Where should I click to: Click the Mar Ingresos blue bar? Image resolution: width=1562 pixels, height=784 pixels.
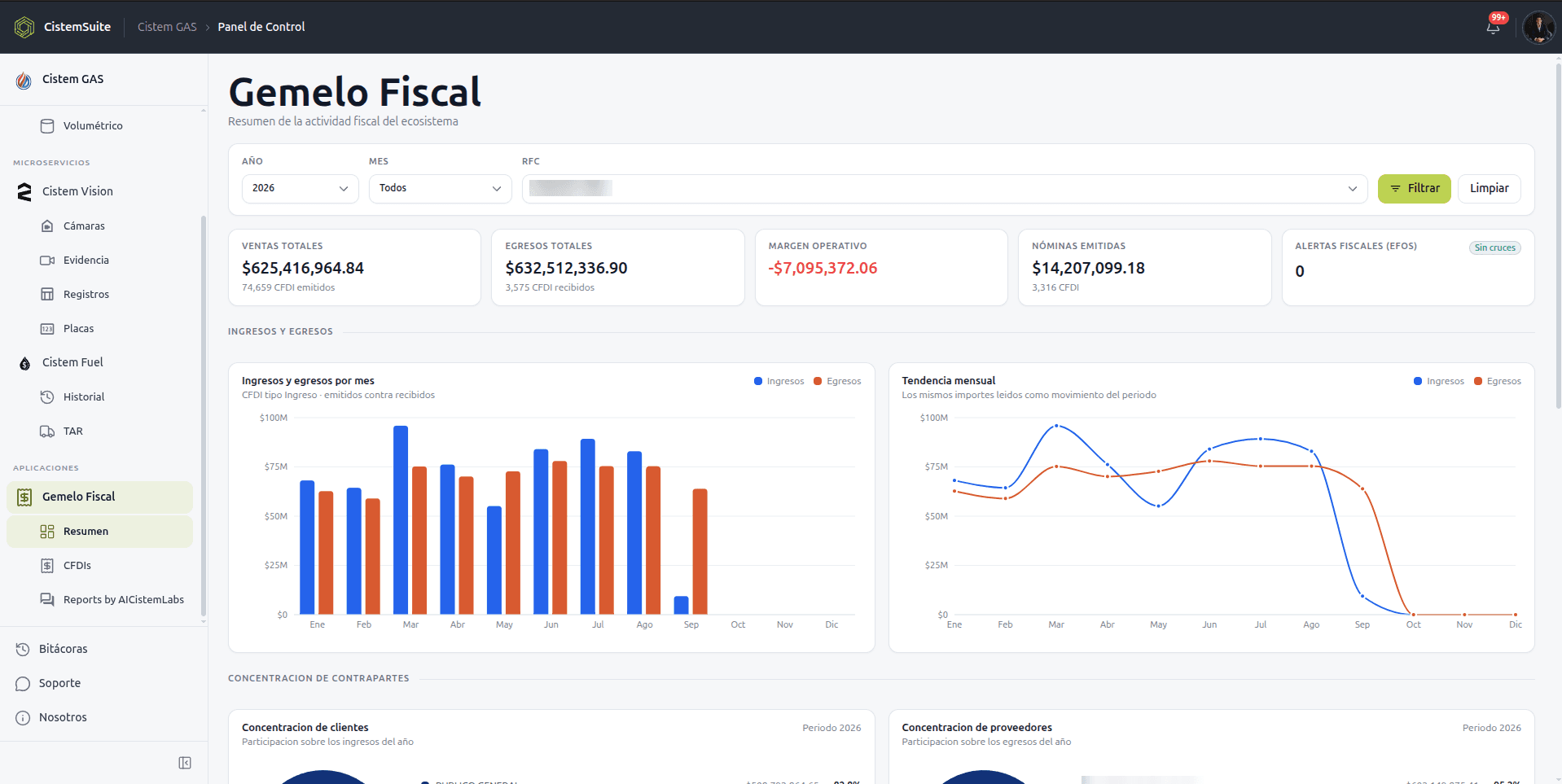point(401,520)
